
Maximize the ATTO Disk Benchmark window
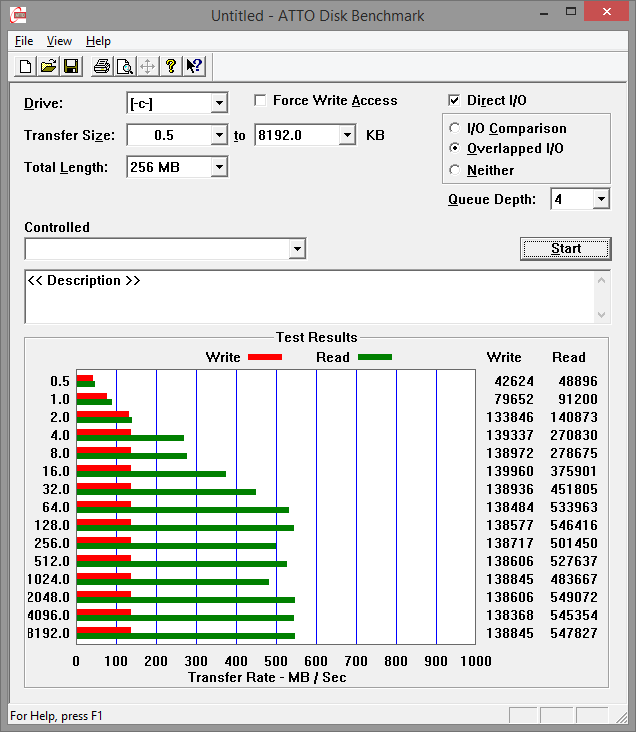click(571, 12)
